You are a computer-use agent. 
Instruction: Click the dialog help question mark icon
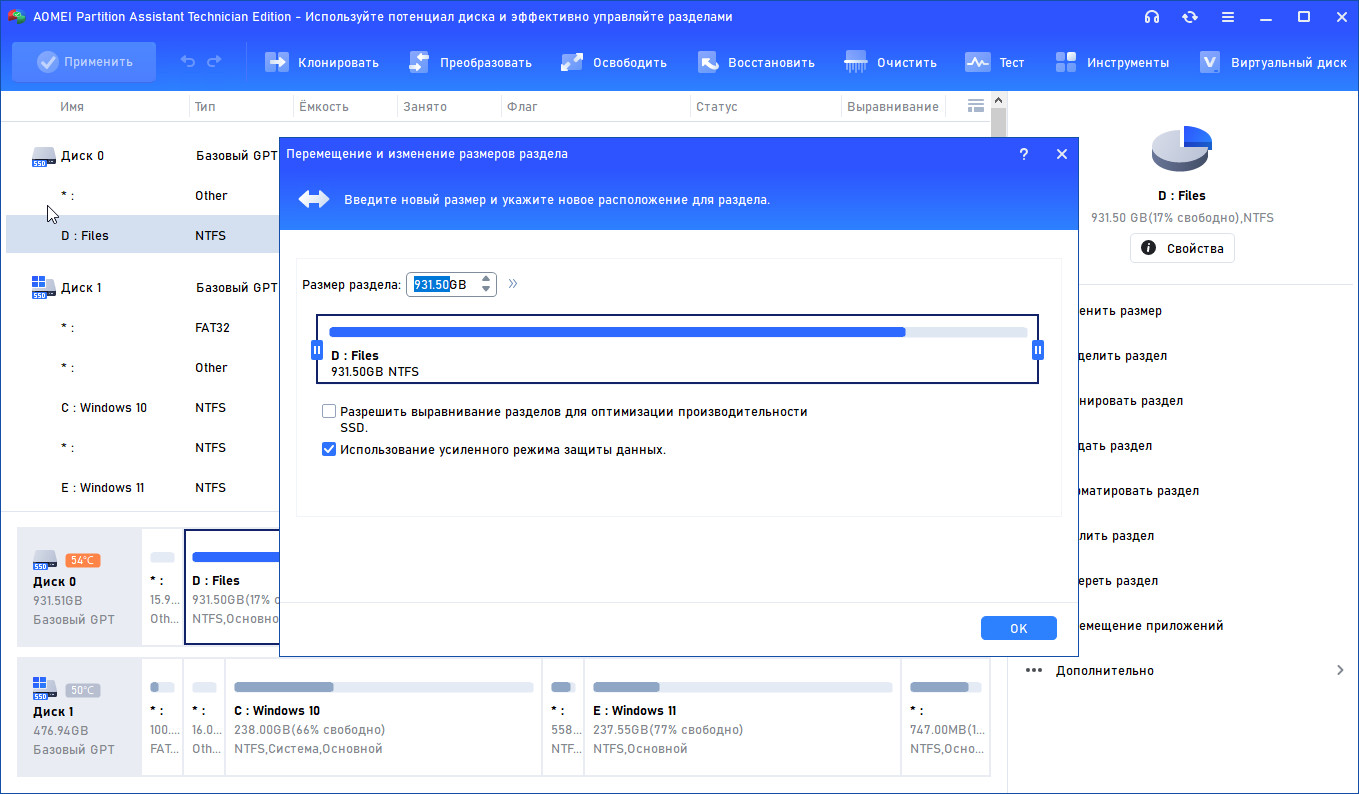[1023, 154]
